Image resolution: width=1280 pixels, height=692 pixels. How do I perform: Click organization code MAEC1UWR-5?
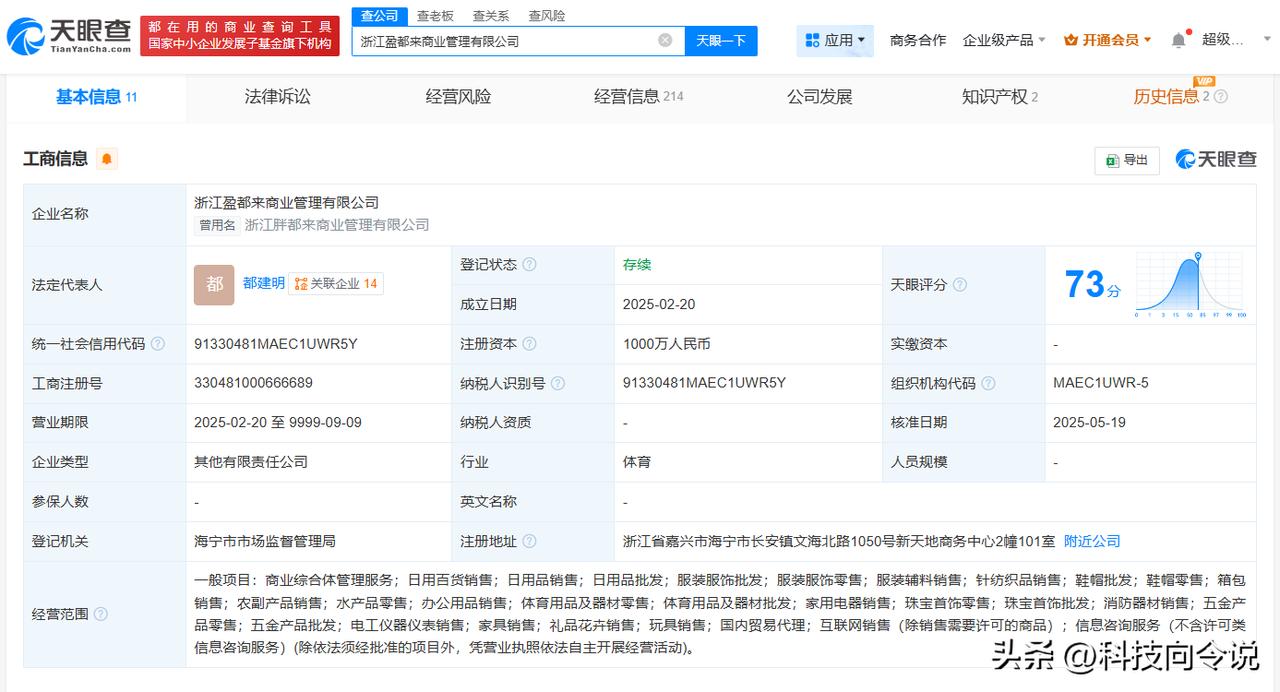pyautogui.click(x=1101, y=383)
